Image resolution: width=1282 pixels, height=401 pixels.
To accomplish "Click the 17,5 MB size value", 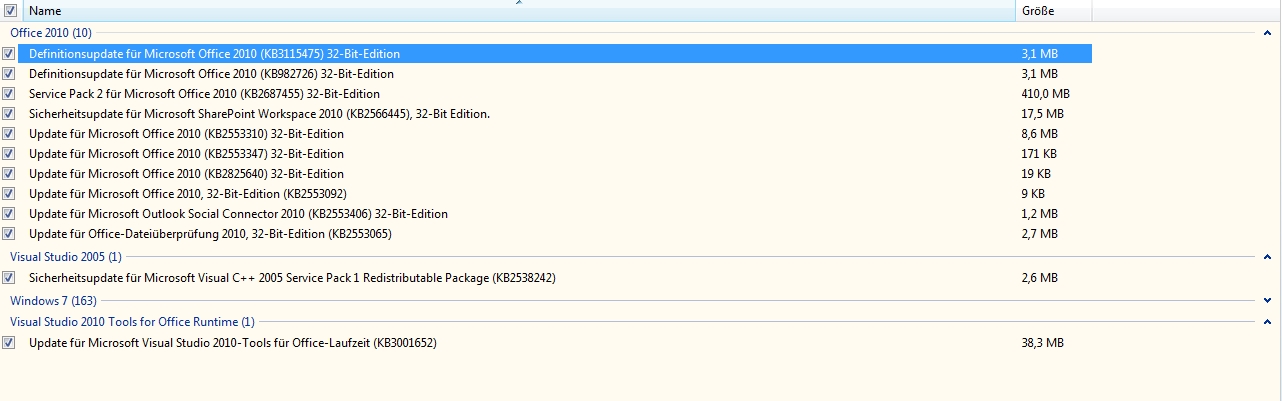I will tap(1042, 114).
